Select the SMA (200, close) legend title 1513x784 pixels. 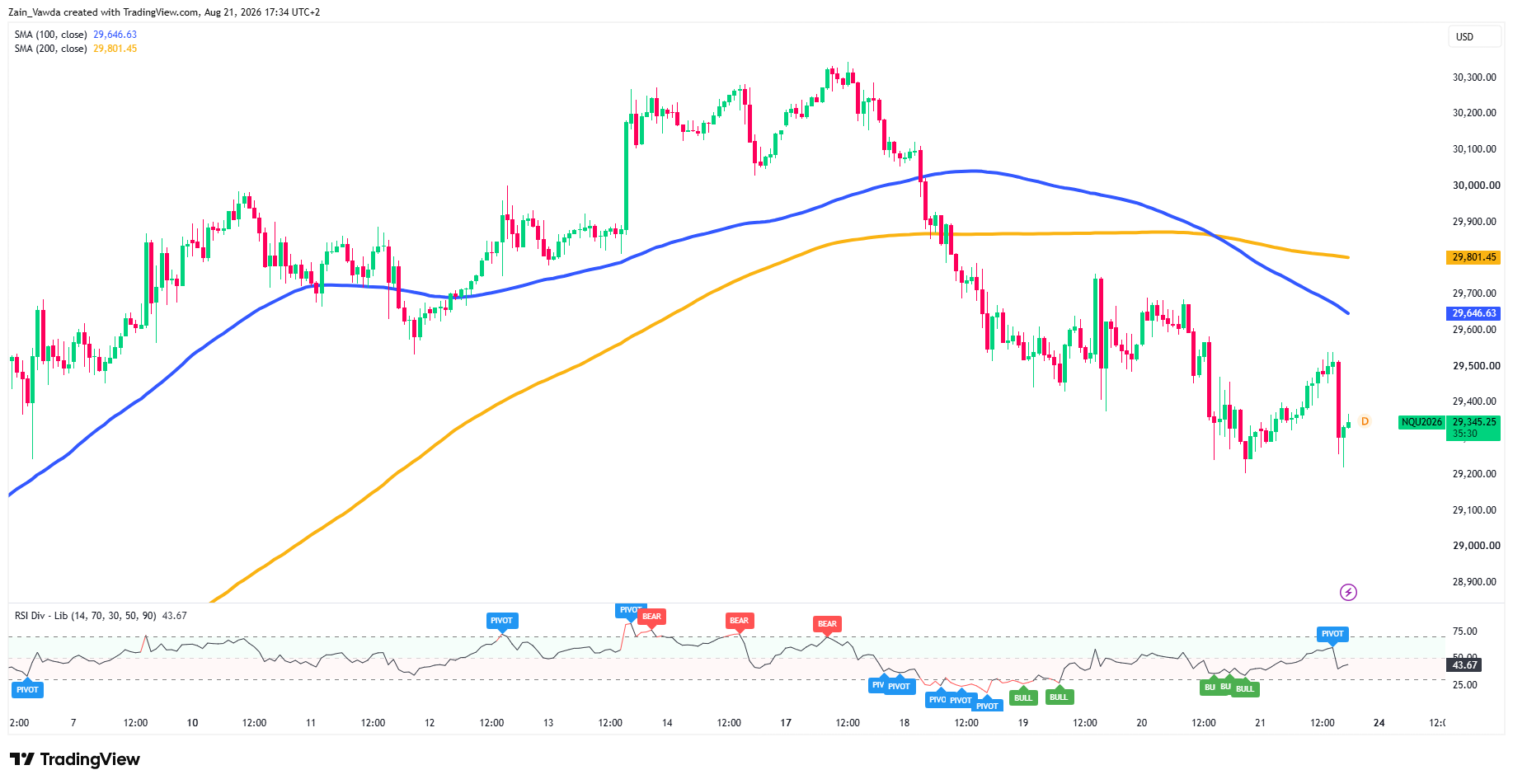pyautogui.click(x=50, y=49)
